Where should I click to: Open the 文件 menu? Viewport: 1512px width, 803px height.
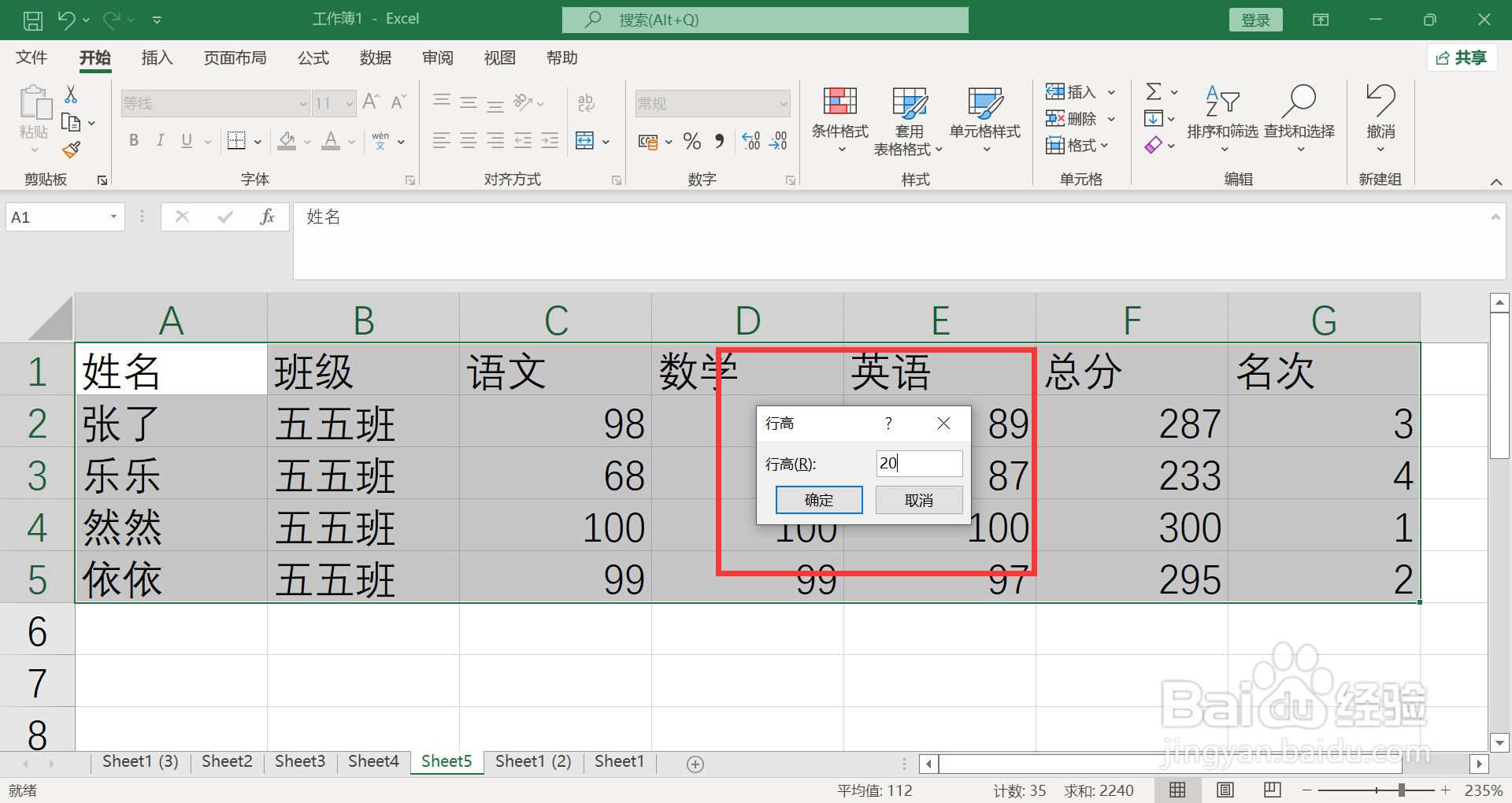(31, 58)
